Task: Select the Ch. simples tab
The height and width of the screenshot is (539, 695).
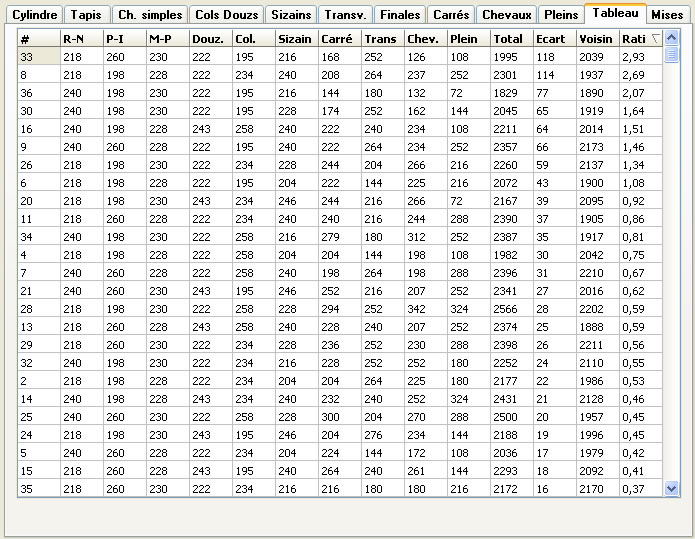Action: click(149, 15)
